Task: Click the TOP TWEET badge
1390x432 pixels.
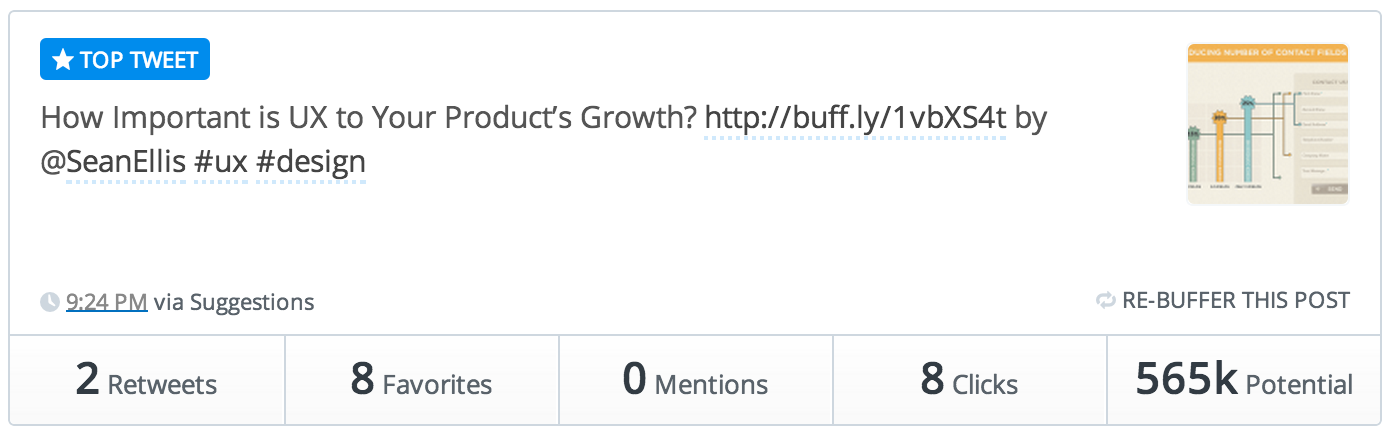Action: coord(125,61)
